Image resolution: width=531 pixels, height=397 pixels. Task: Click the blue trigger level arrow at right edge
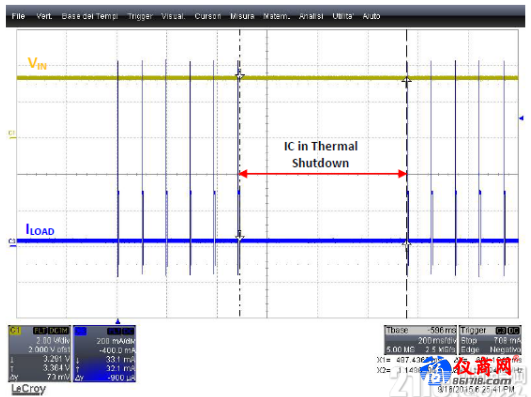point(522,118)
